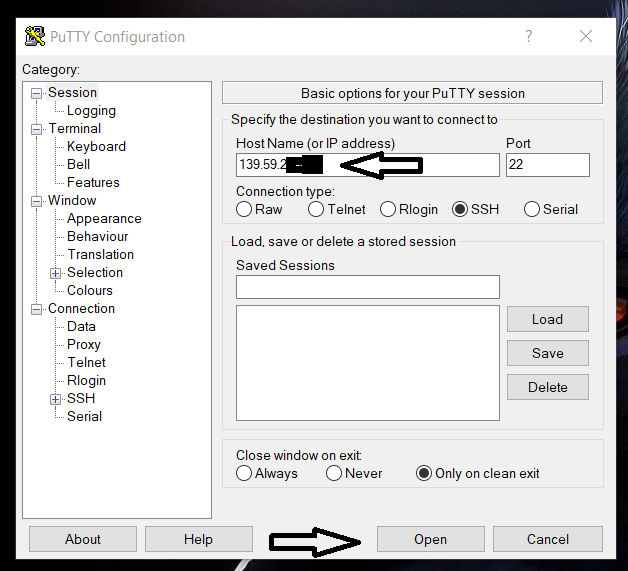Open the Rlogin category in tree

click(87, 380)
